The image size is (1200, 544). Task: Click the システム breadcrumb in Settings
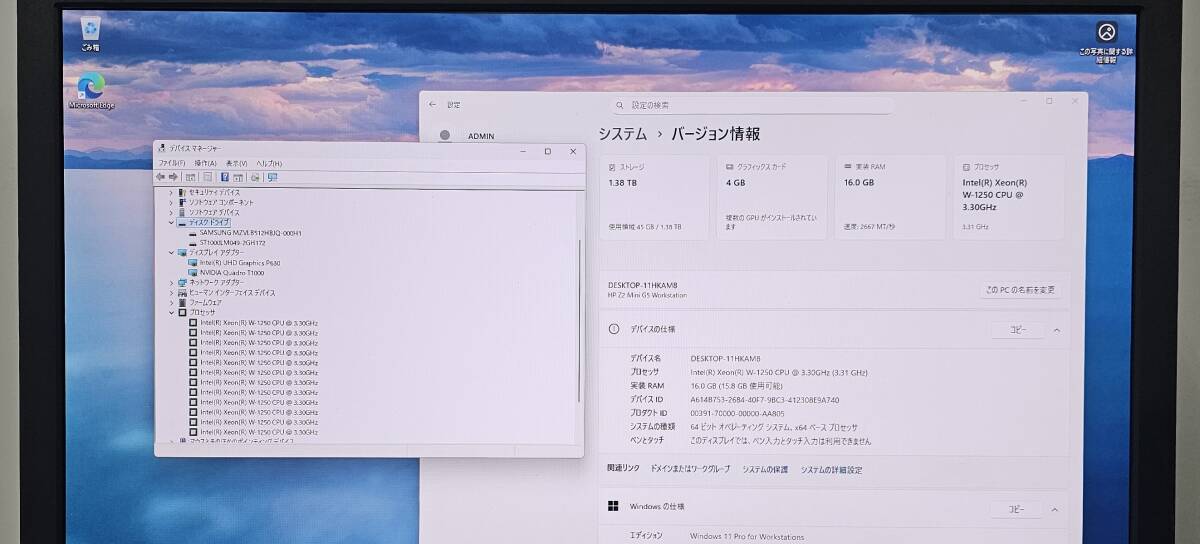[623, 134]
